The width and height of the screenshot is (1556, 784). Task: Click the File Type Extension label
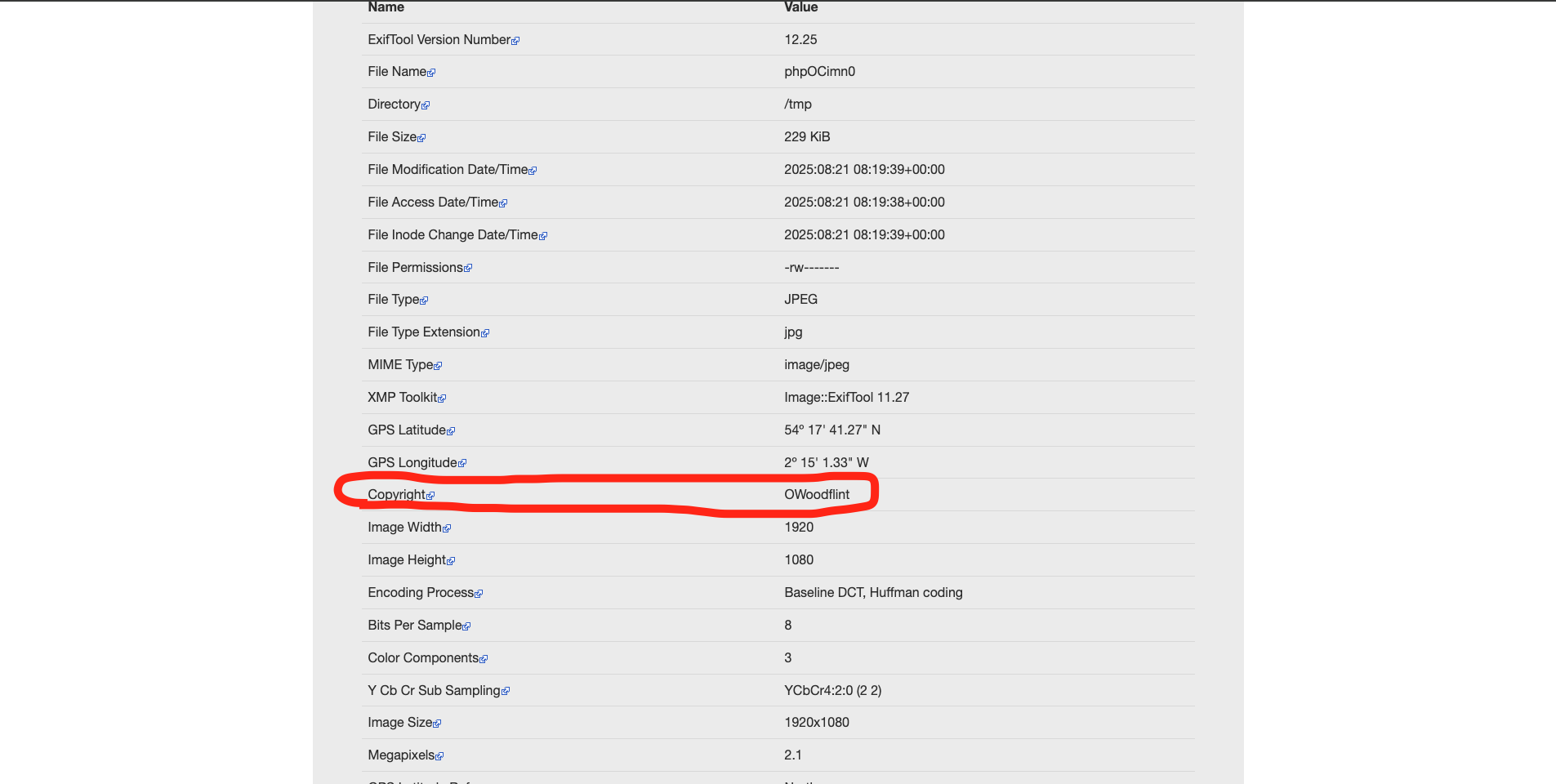(x=423, y=332)
